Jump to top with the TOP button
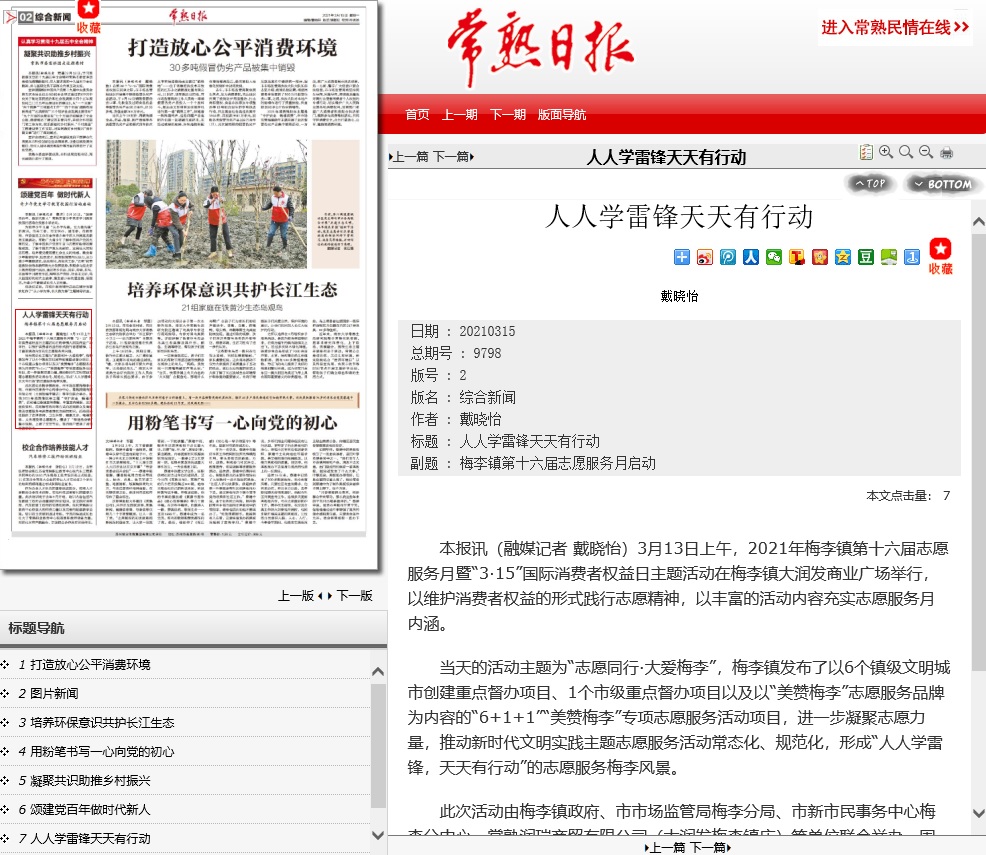 [870, 184]
